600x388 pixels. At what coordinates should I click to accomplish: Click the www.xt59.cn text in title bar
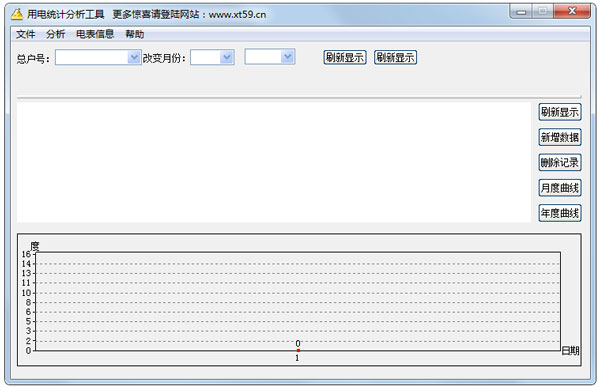point(237,15)
